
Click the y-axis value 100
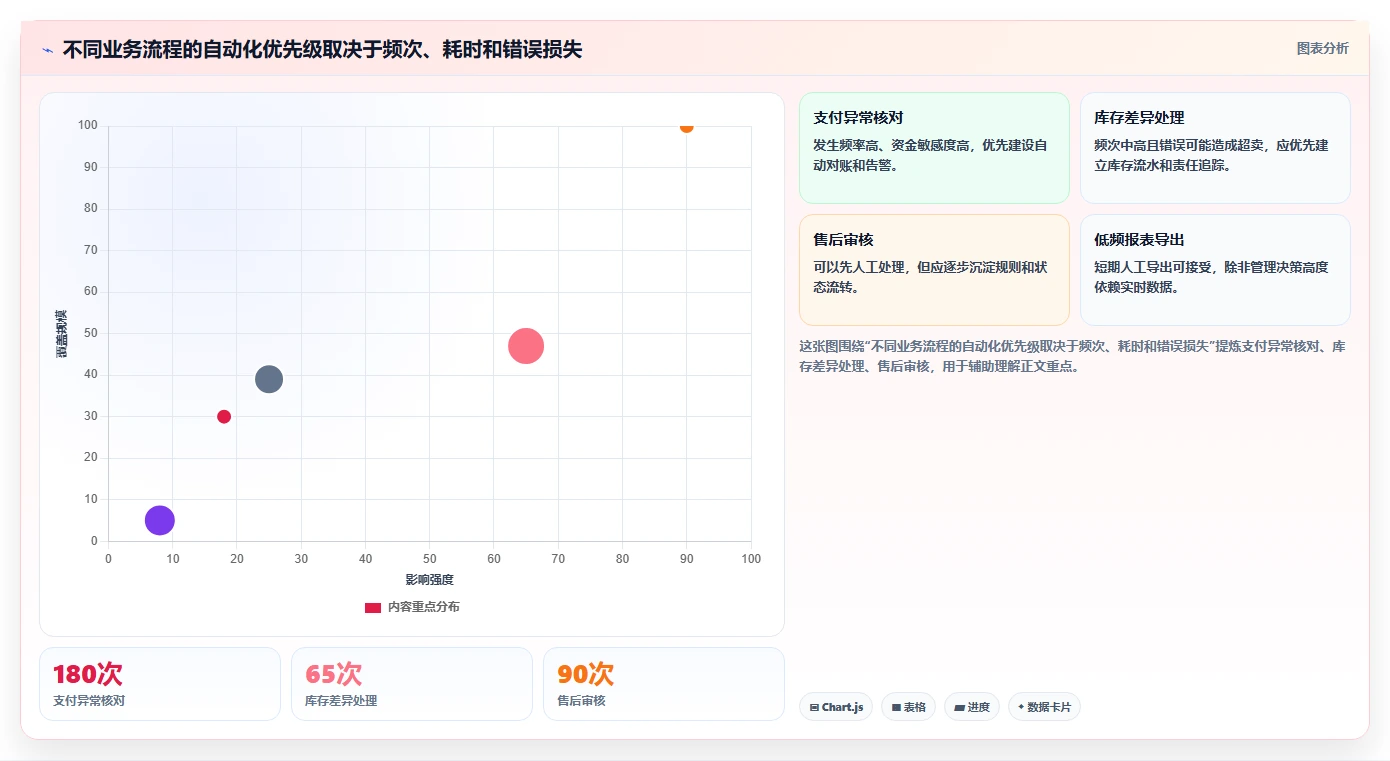tap(88, 125)
